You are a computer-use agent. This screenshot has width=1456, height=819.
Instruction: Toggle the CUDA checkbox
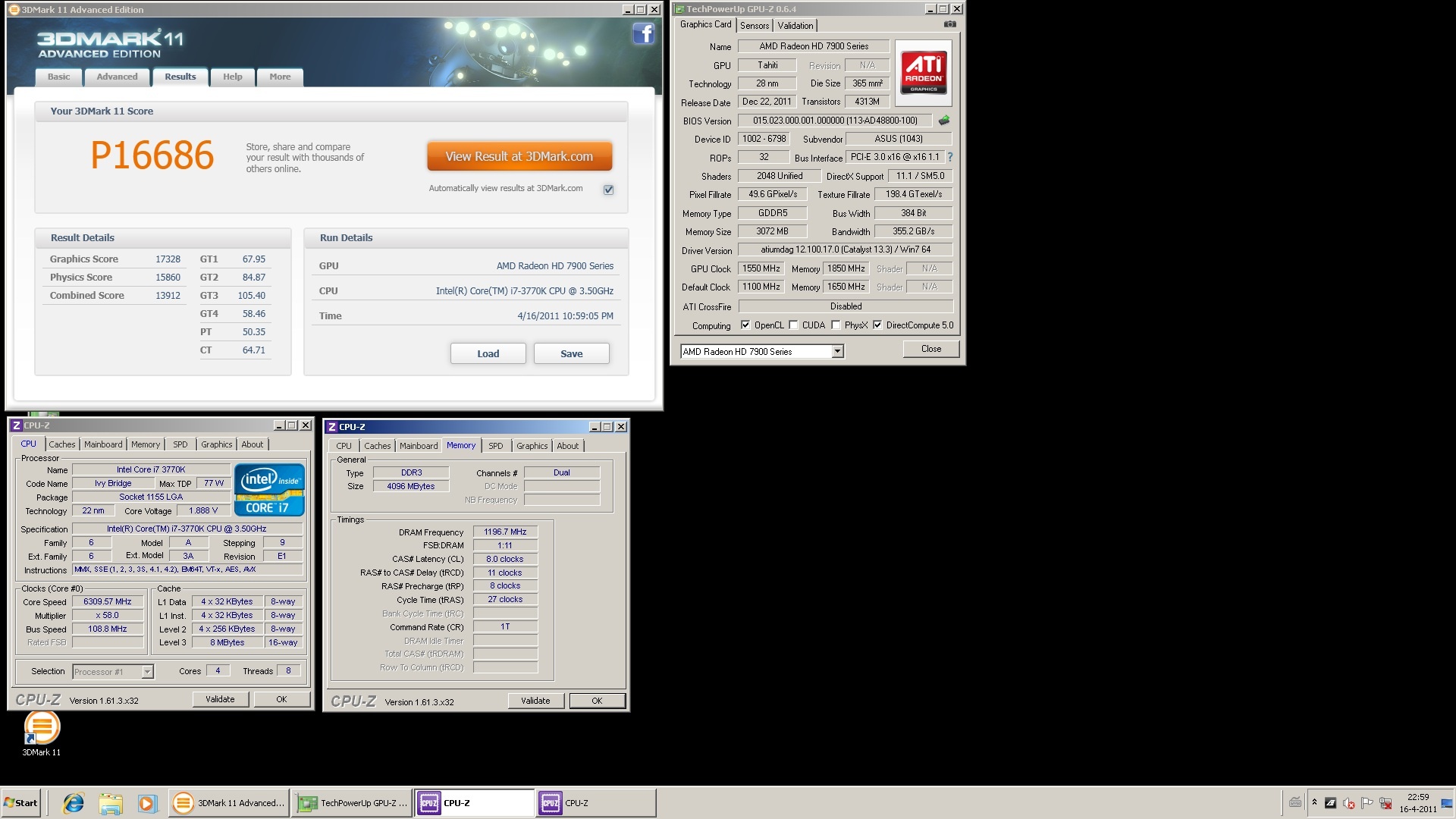coord(793,325)
